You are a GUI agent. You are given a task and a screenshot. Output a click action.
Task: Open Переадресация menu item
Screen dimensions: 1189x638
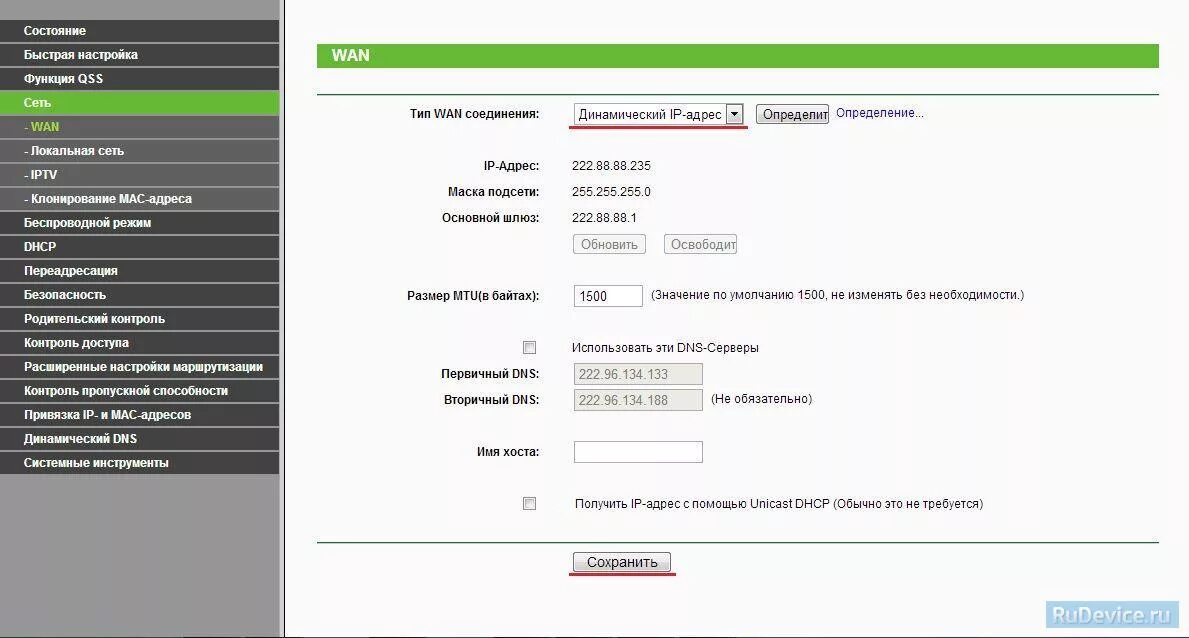(x=140, y=271)
